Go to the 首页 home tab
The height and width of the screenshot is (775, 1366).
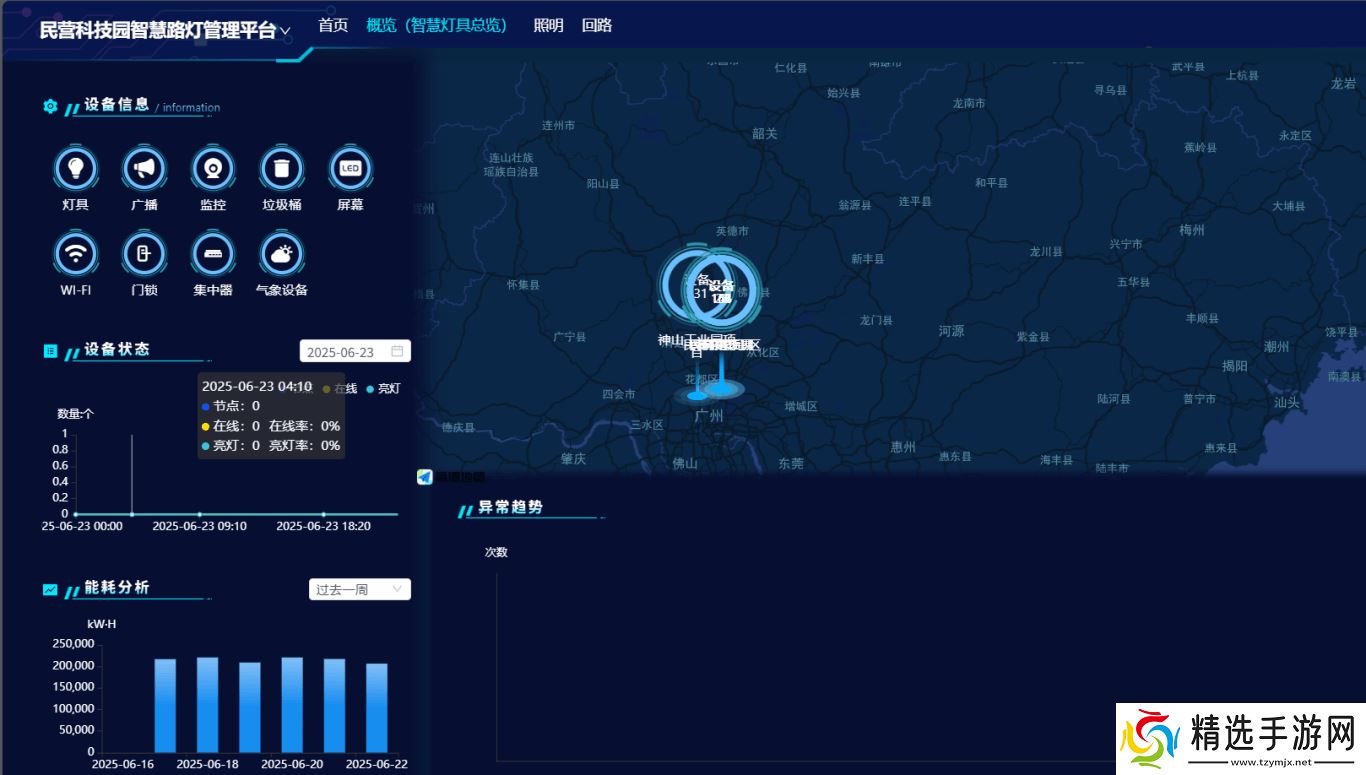[333, 25]
